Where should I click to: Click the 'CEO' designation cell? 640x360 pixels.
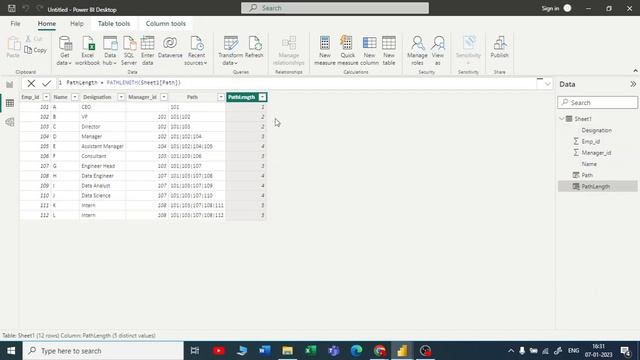[x=102, y=107]
